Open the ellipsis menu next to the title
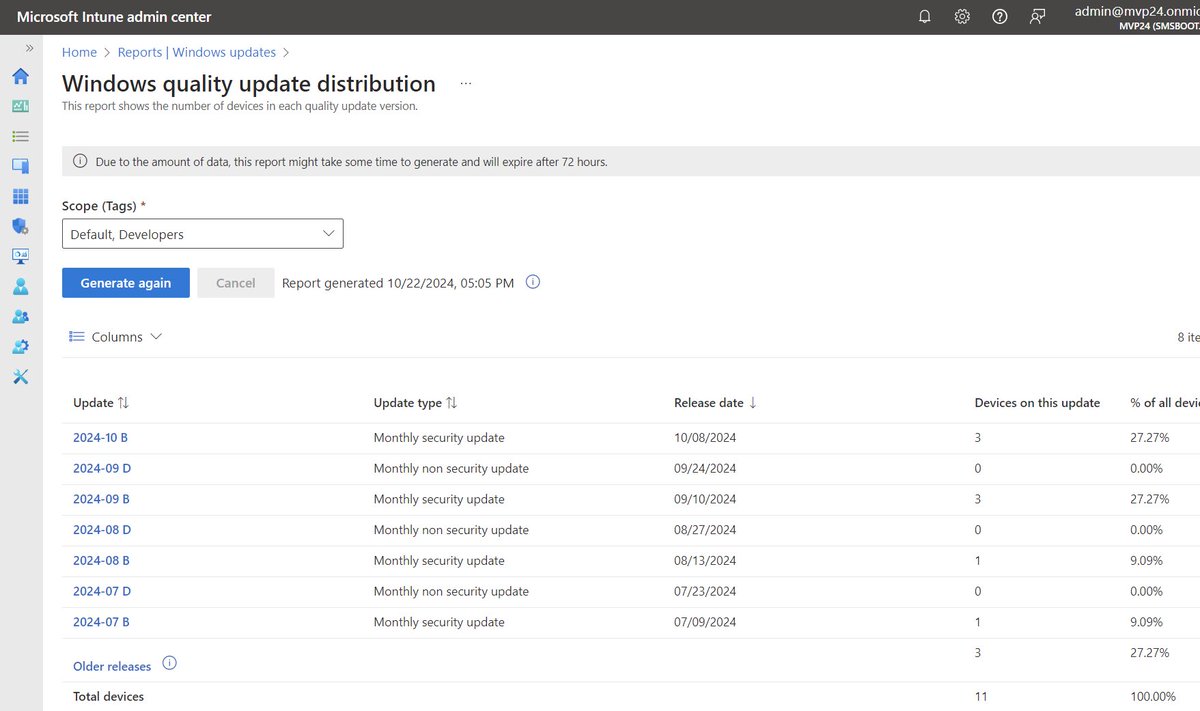 pyautogui.click(x=466, y=84)
